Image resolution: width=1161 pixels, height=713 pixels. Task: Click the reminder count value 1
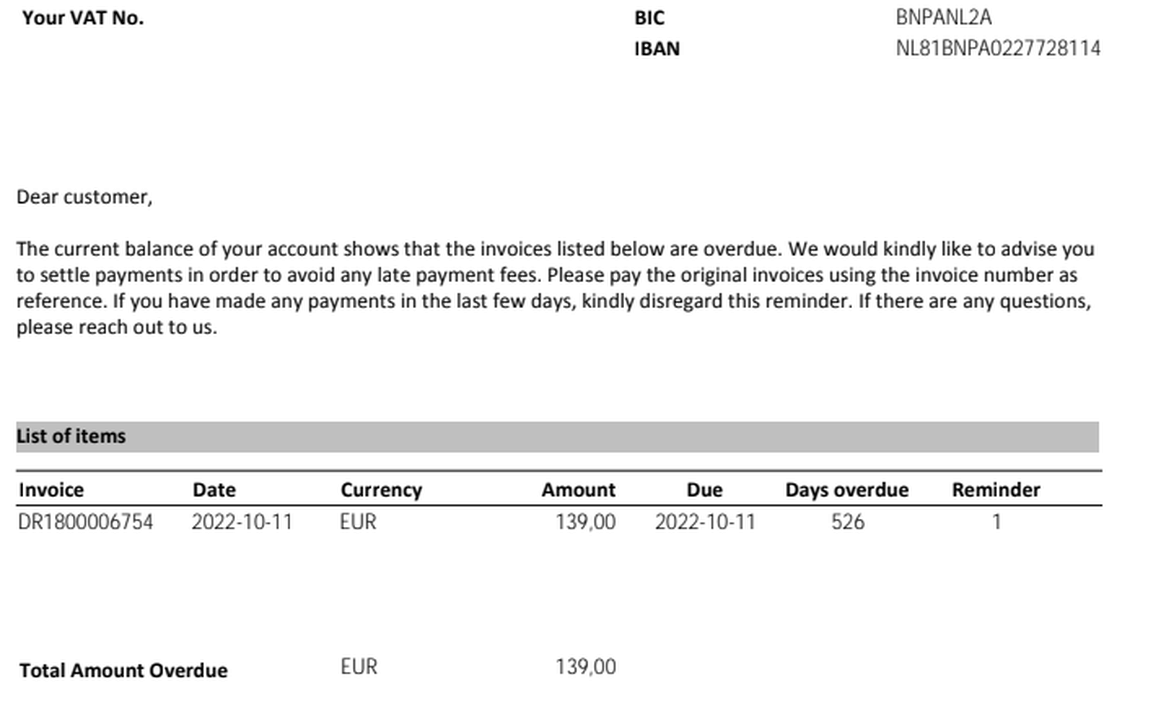[996, 522]
